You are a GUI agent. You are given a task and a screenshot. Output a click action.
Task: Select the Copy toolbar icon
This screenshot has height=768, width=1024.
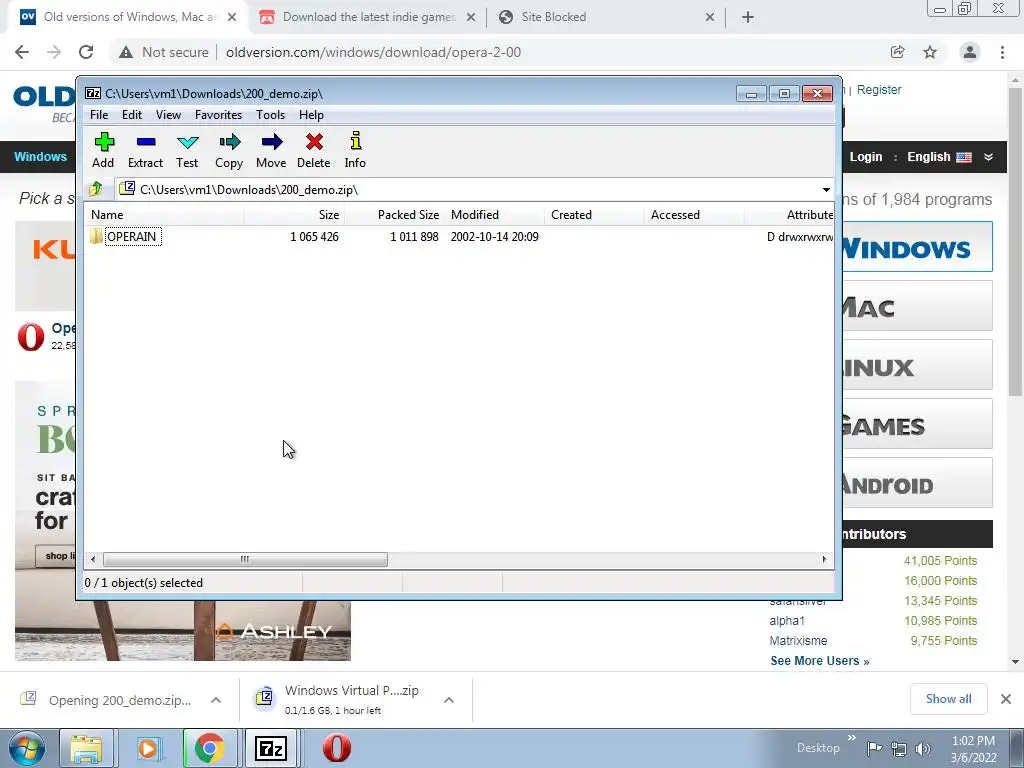229,150
